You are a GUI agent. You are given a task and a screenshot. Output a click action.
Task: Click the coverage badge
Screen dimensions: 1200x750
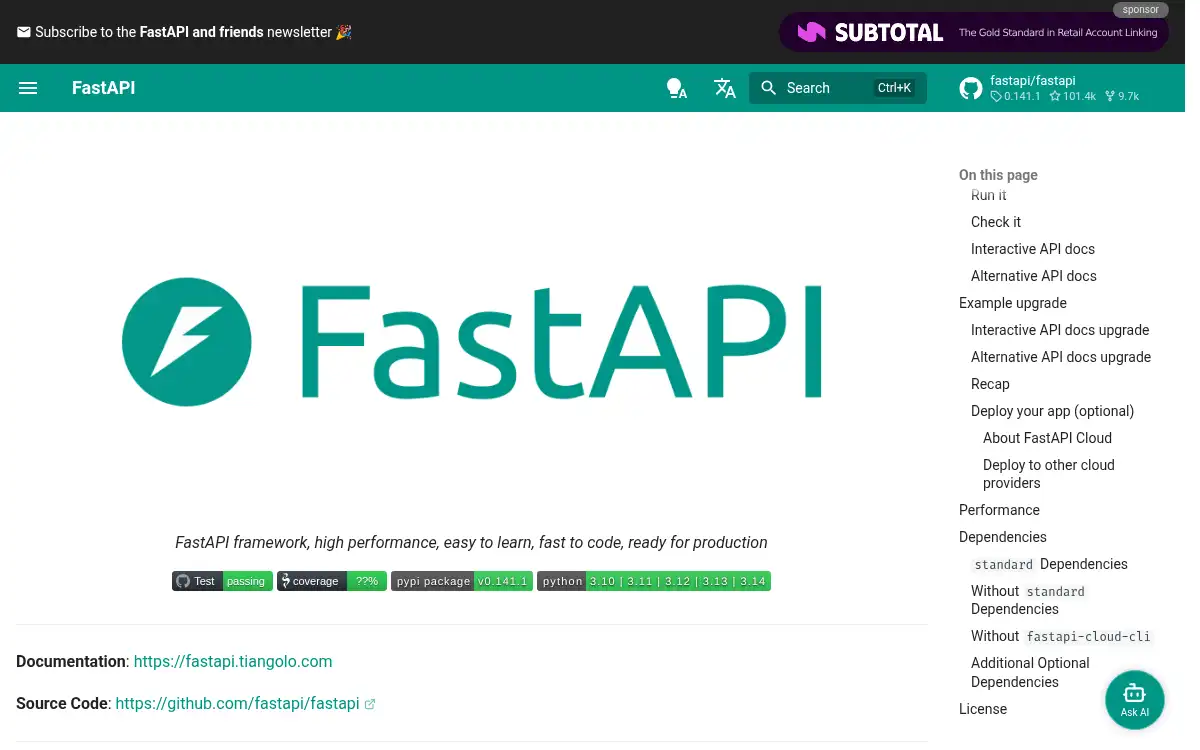[332, 581]
